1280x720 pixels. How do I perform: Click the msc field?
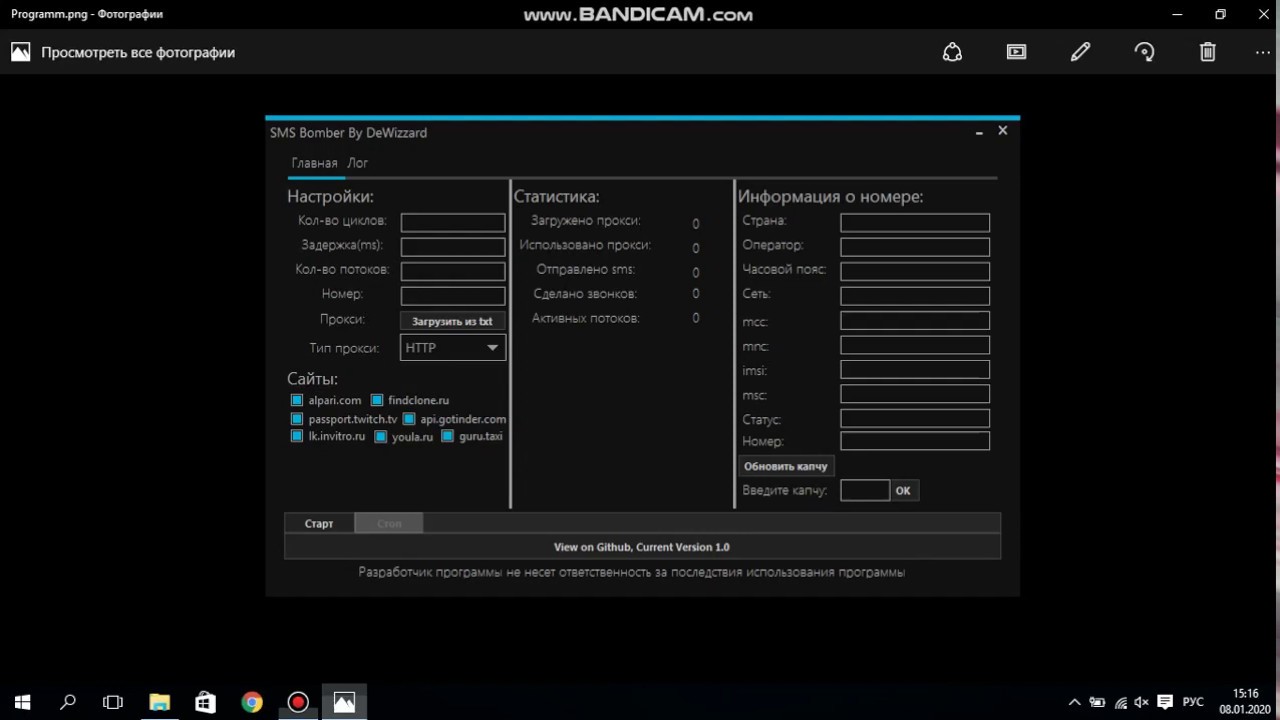click(x=915, y=394)
